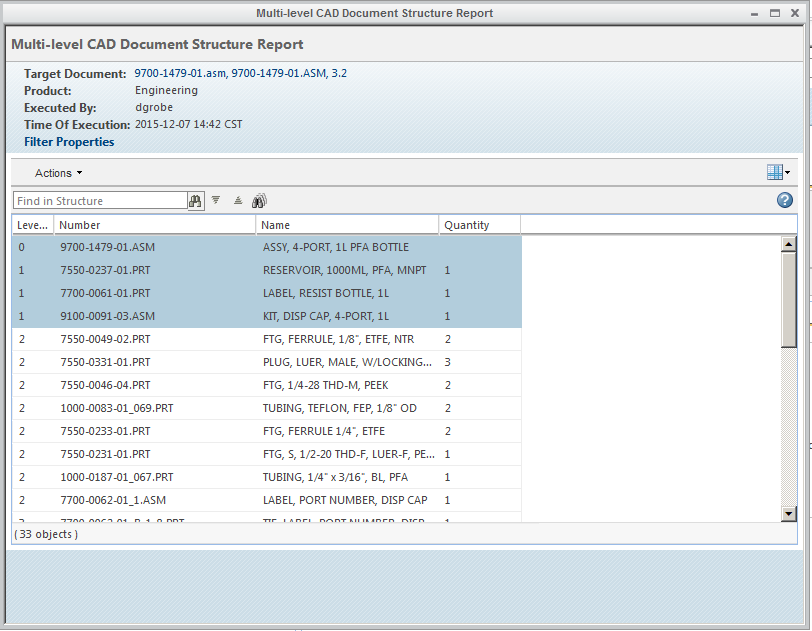Click name PLUG, LUER, MALE, W/LOCKING
This screenshot has height=631, width=812.
347,362
